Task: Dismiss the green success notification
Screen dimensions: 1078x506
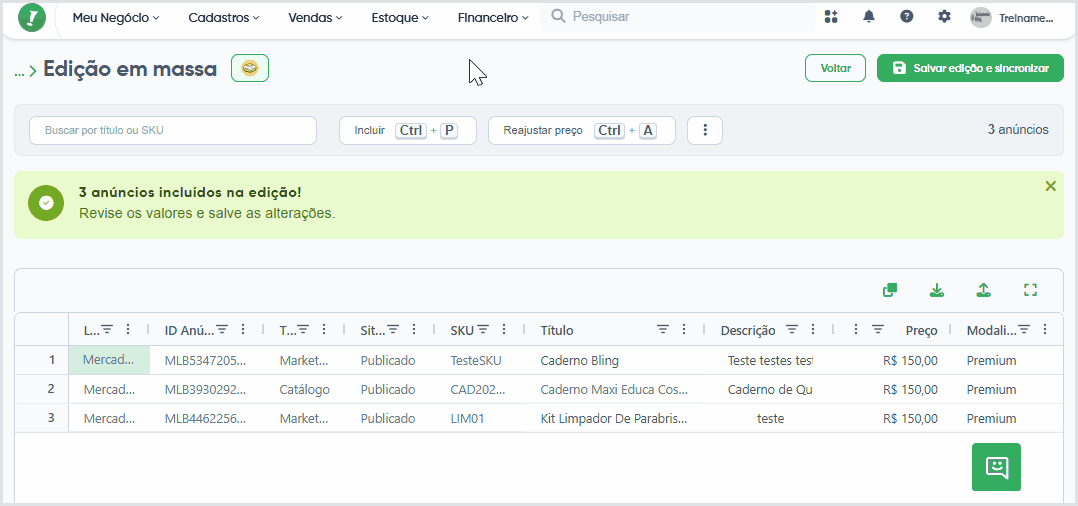Action: [1050, 186]
